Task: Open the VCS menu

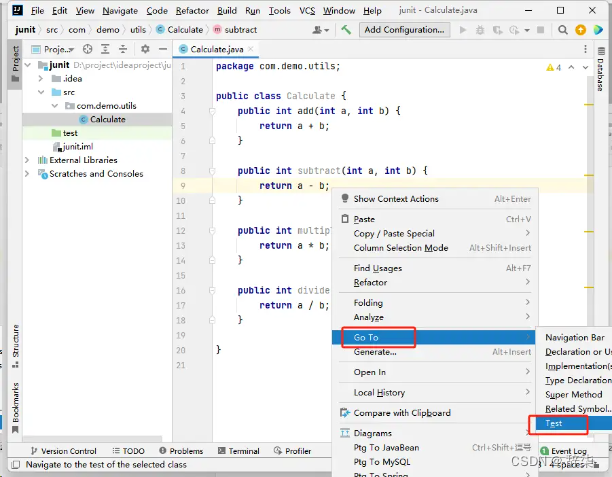Action: coord(307,11)
